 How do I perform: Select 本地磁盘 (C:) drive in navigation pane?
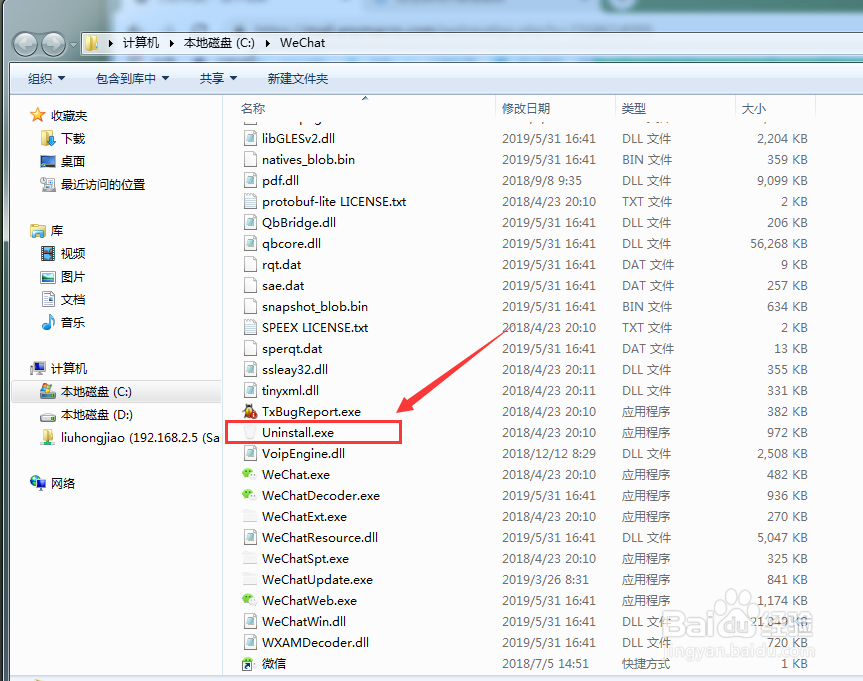point(117,391)
